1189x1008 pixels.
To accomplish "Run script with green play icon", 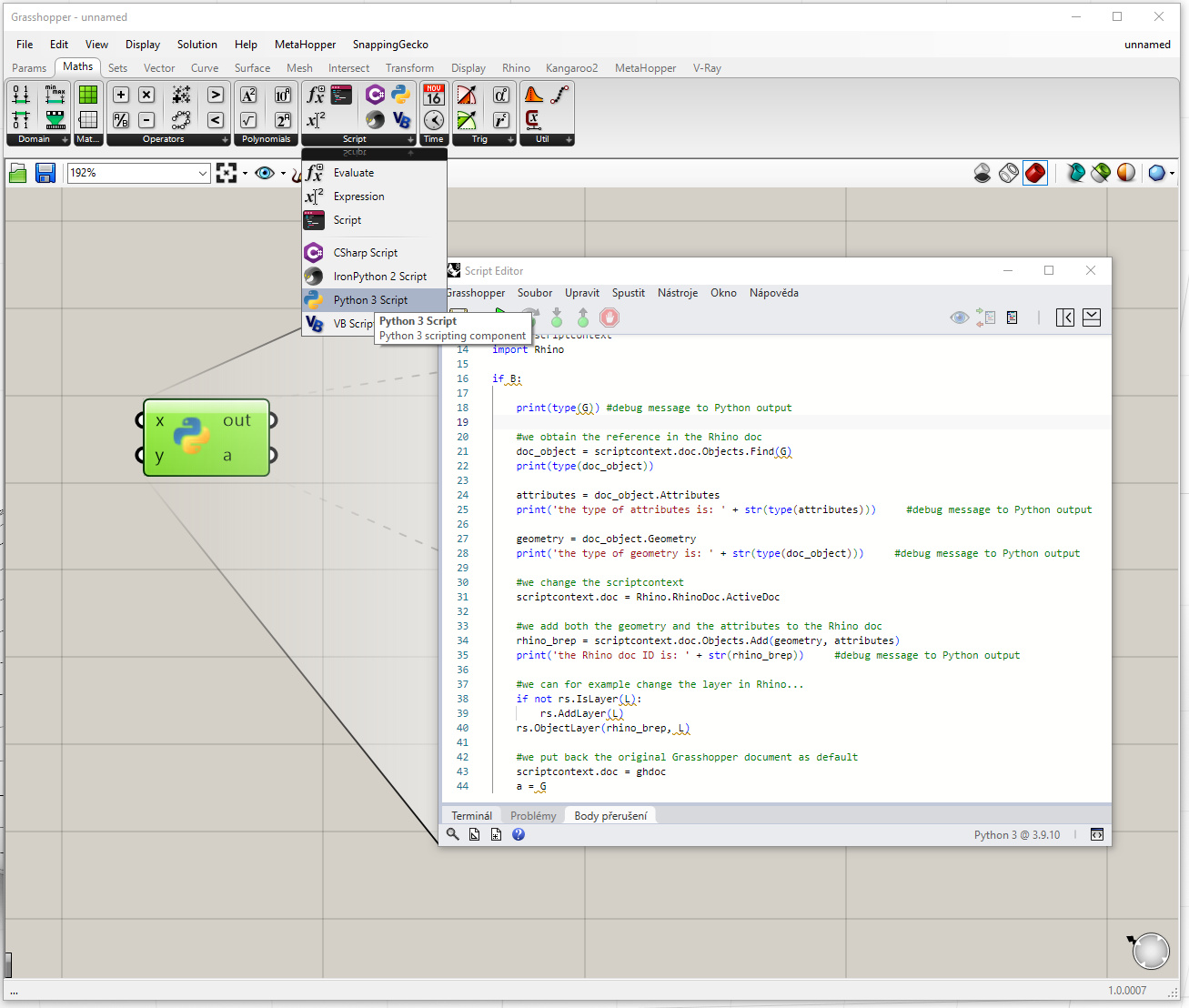I will (499, 311).
